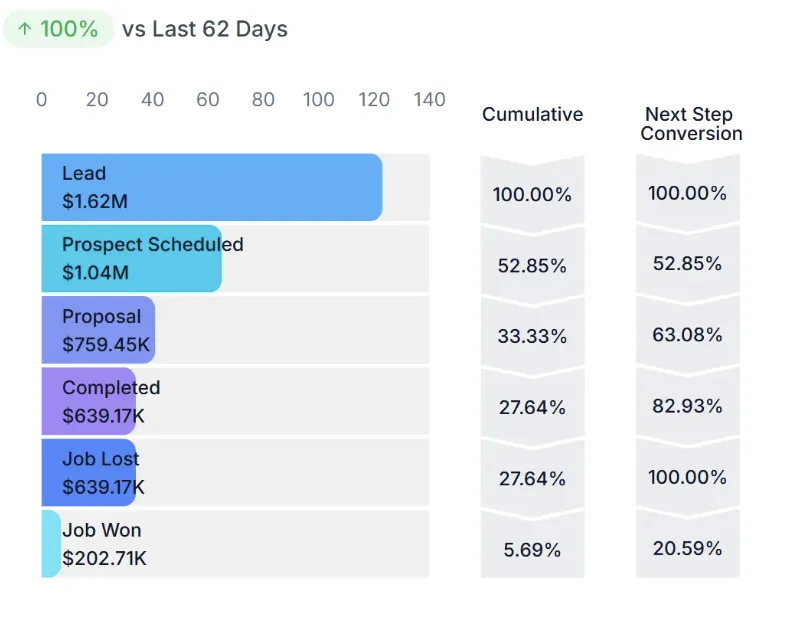Select the light-blue Job Won bar

[x=52, y=544]
